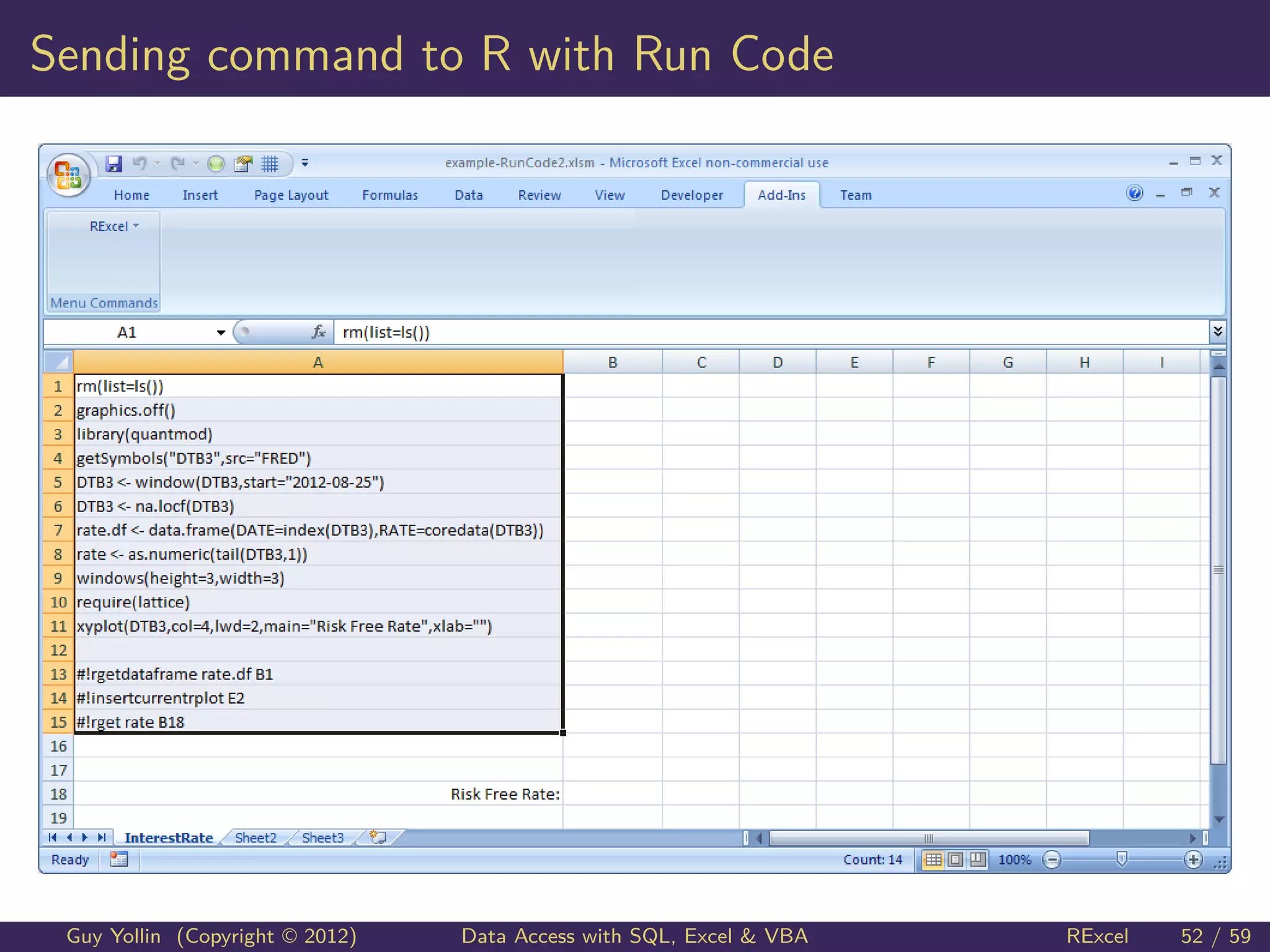The width and height of the screenshot is (1270, 952).
Task: Click the vertical scrollbar thumb
Action: tap(1219, 570)
